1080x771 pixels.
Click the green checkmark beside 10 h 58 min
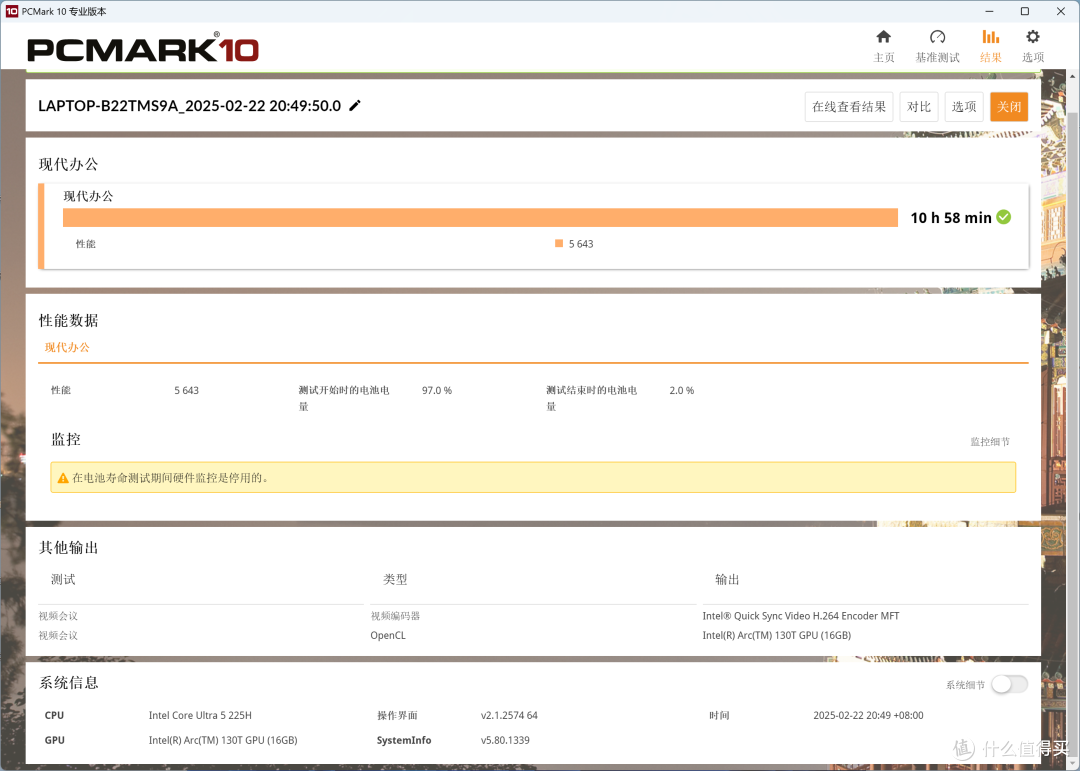pyautogui.click(x=1004, y=217)
